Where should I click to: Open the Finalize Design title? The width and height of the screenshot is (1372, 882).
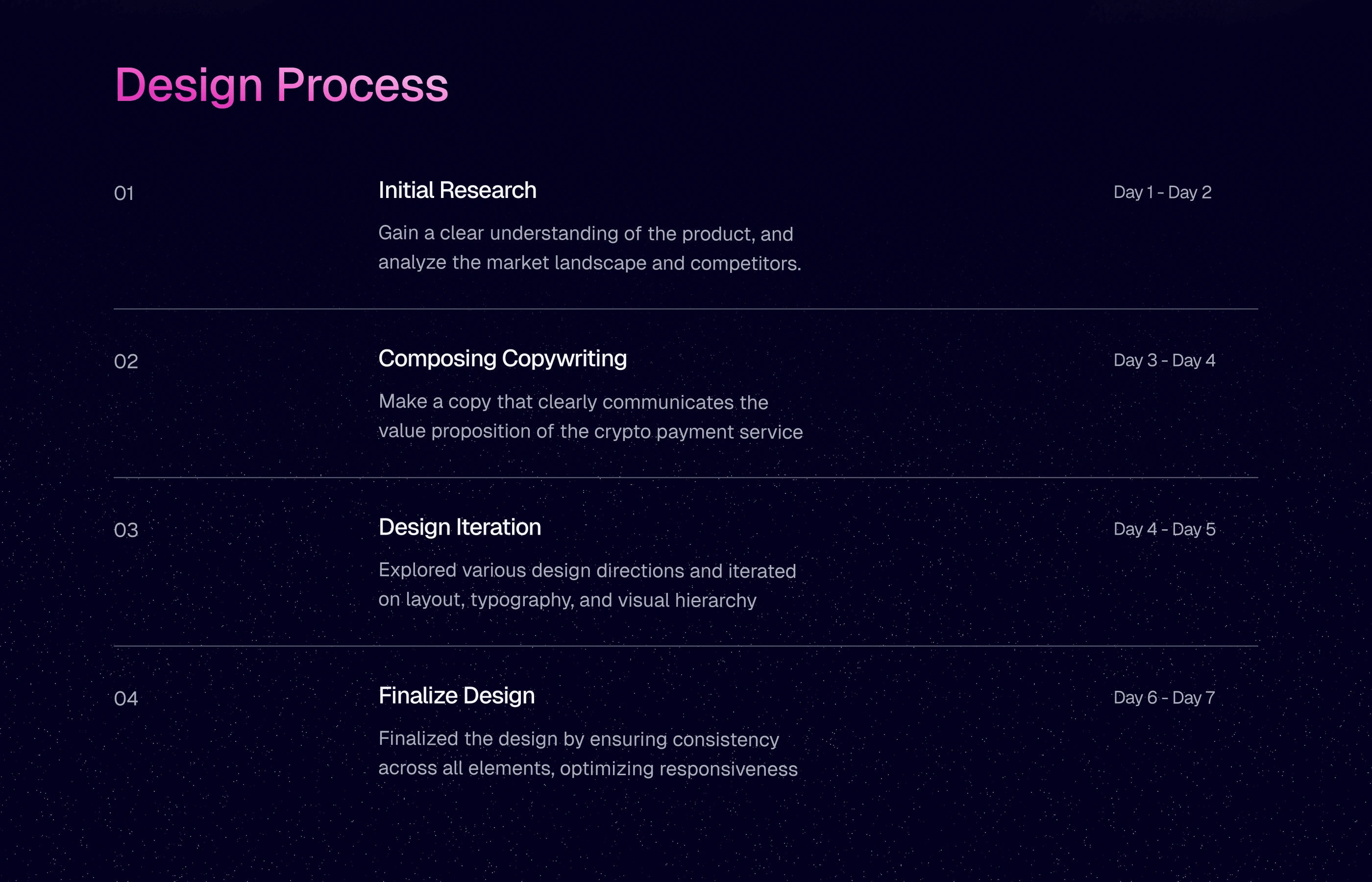(x=456, y=695)
